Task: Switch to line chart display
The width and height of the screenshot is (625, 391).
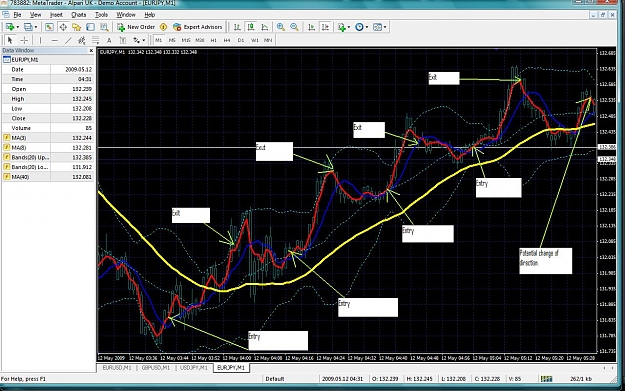Action: pos(265,27)
